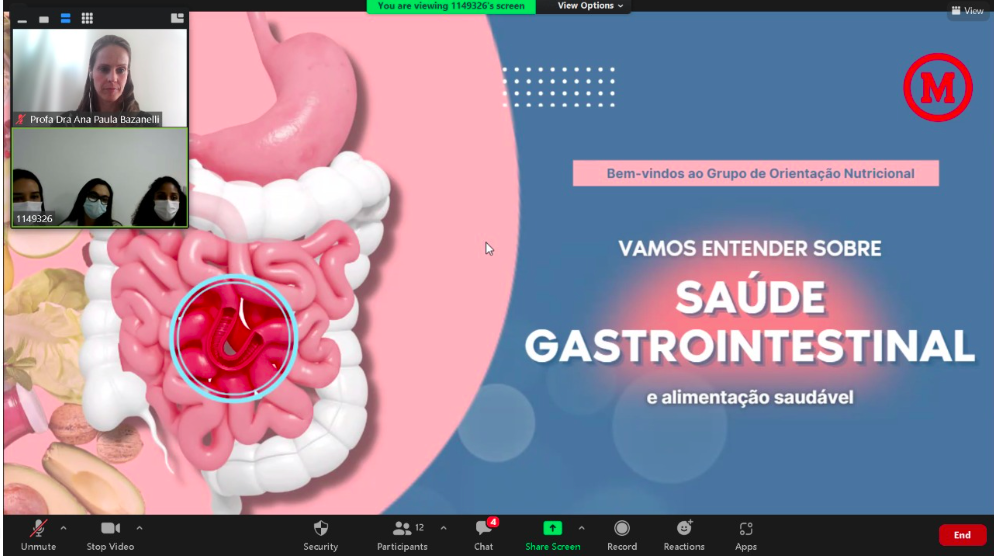Select Profa Dra Ana Paula Bazanelli video thumbnail
The image size is (994, 556).
pos(99,77)
